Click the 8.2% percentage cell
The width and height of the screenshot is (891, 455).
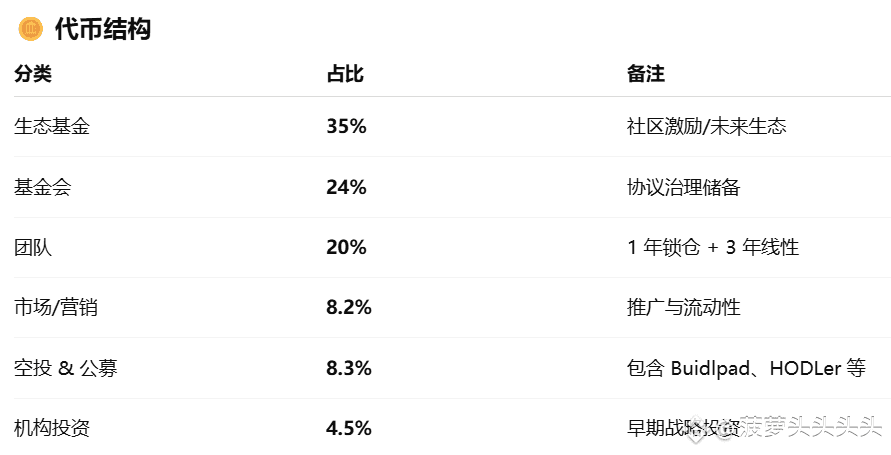(349, 307)
